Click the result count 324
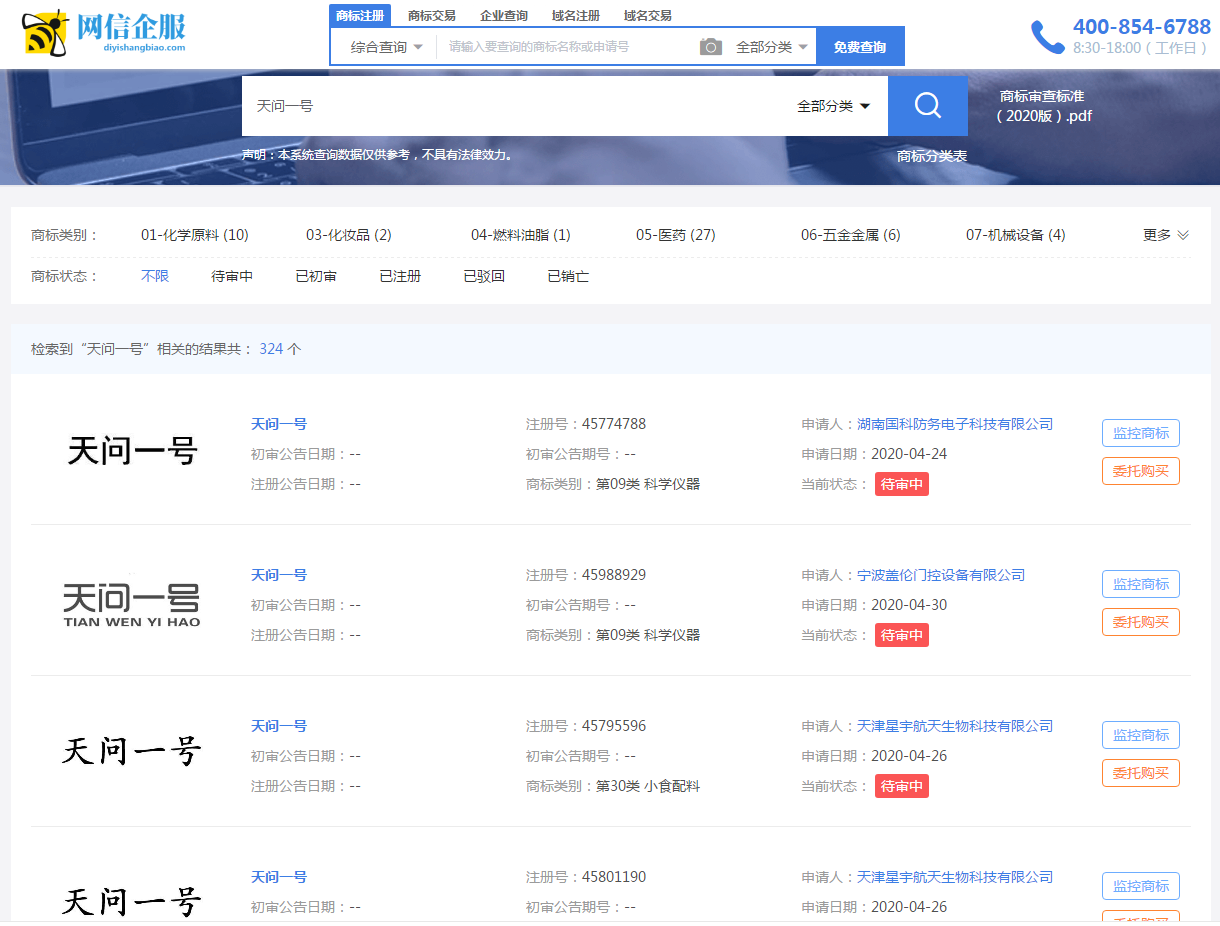 271,349
